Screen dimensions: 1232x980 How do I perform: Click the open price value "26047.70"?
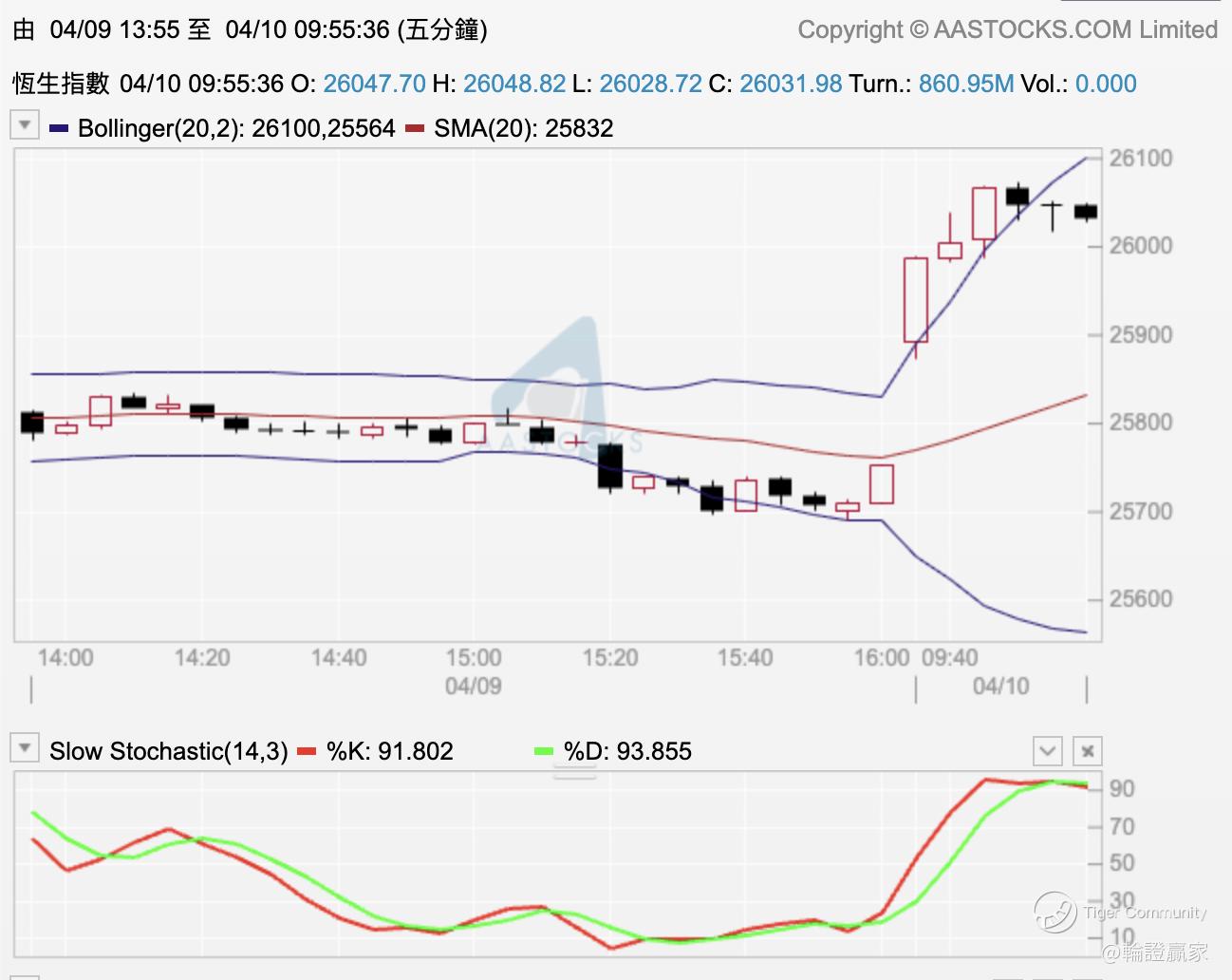[x=374, y=84]
